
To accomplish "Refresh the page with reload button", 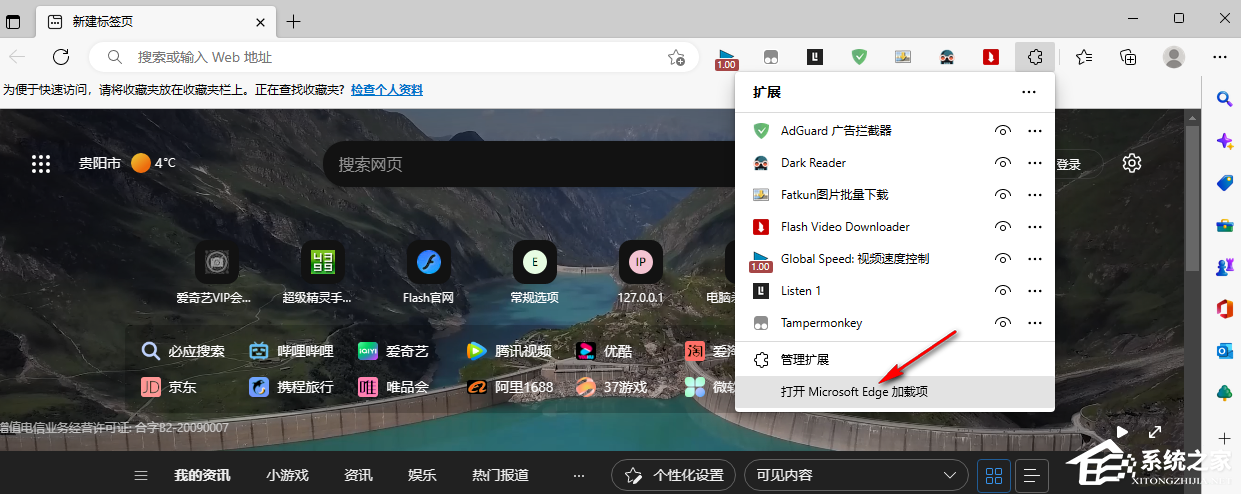I will [61, 57].
